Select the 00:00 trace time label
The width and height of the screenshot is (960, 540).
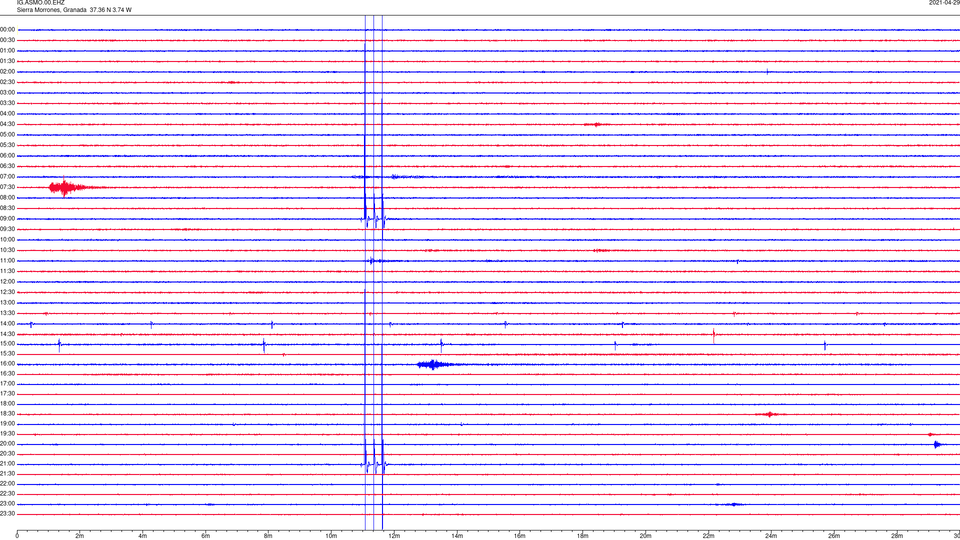tap(7, 29)
